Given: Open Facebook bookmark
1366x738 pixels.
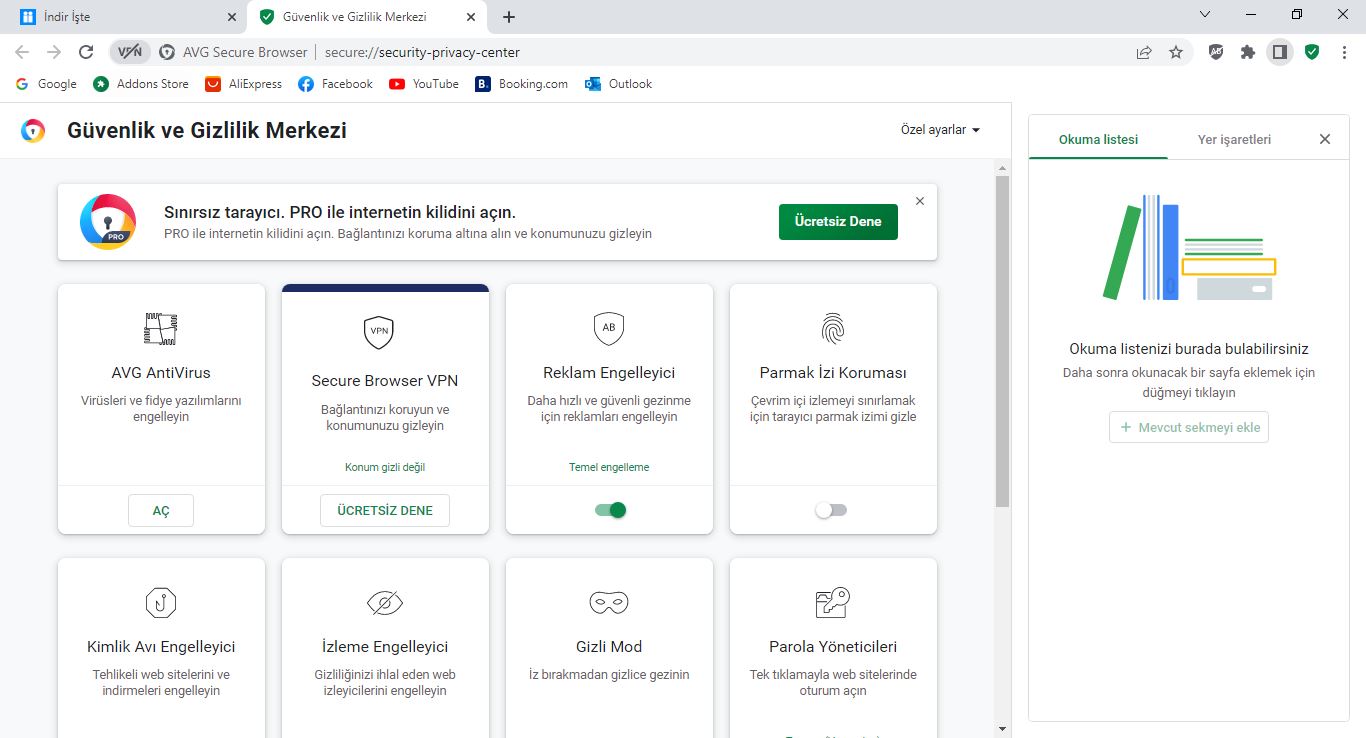Looking at the screenshot, I should pyautogui.click(x=336, y=84).
